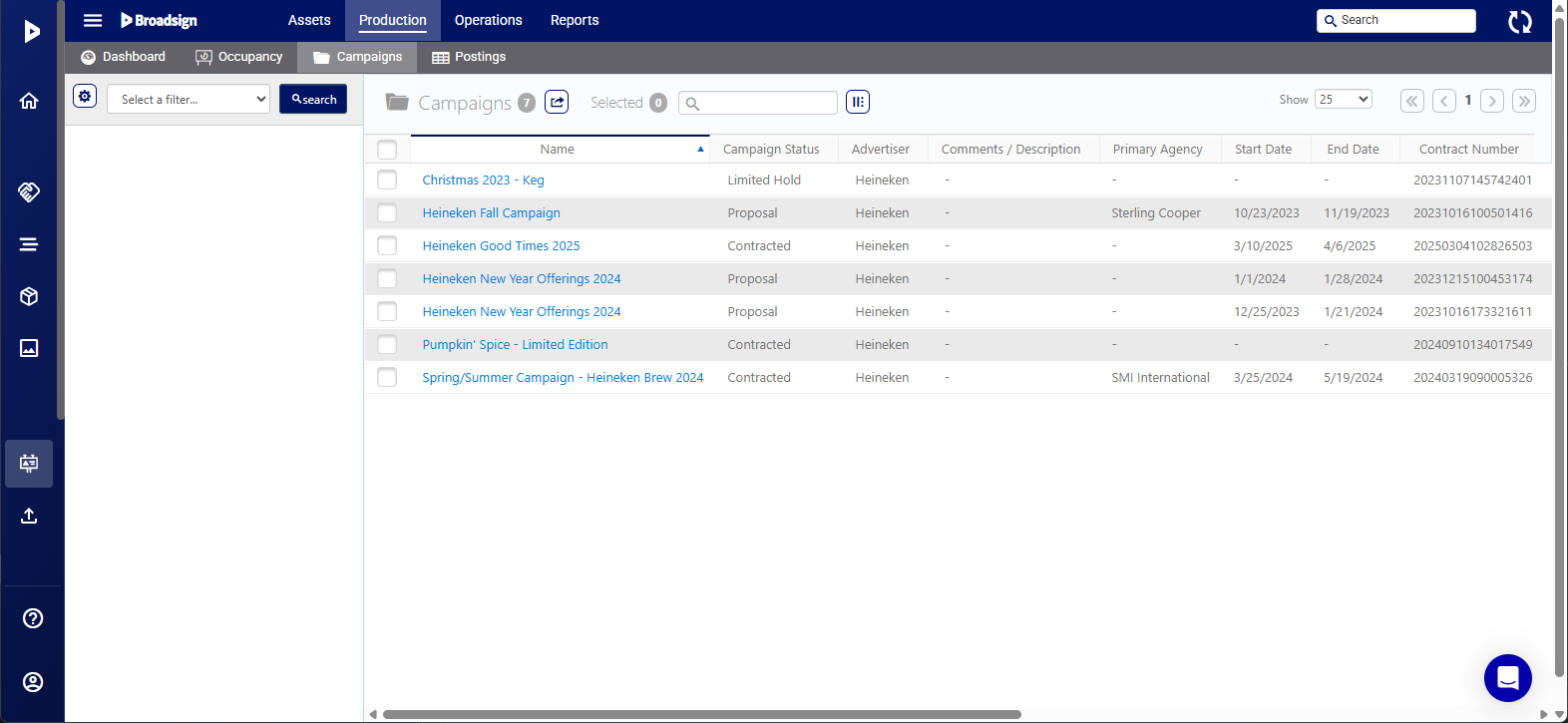Sort by the Name column header

557,150
